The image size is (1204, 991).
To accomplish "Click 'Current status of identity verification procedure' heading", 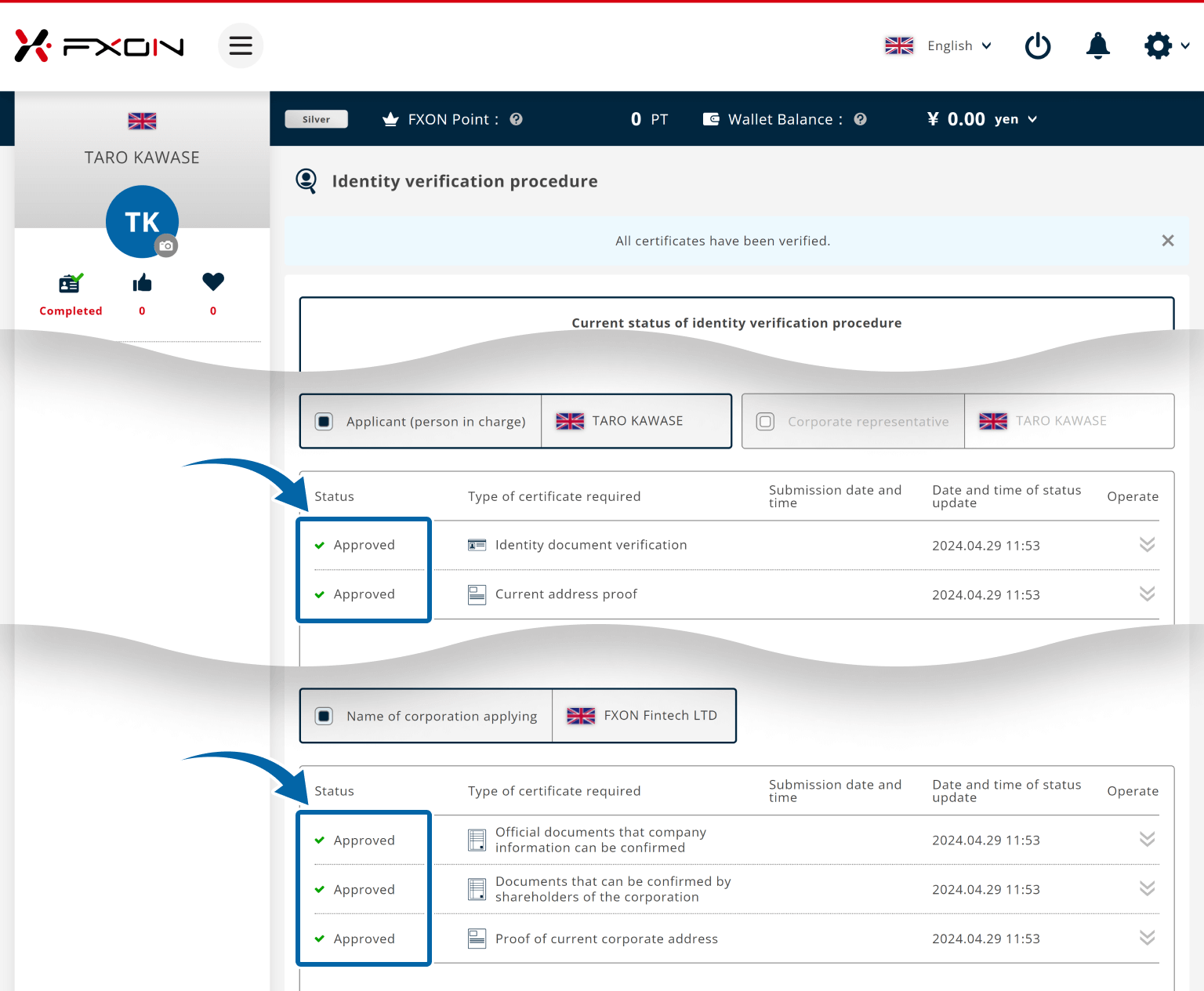I will (737, 323).
